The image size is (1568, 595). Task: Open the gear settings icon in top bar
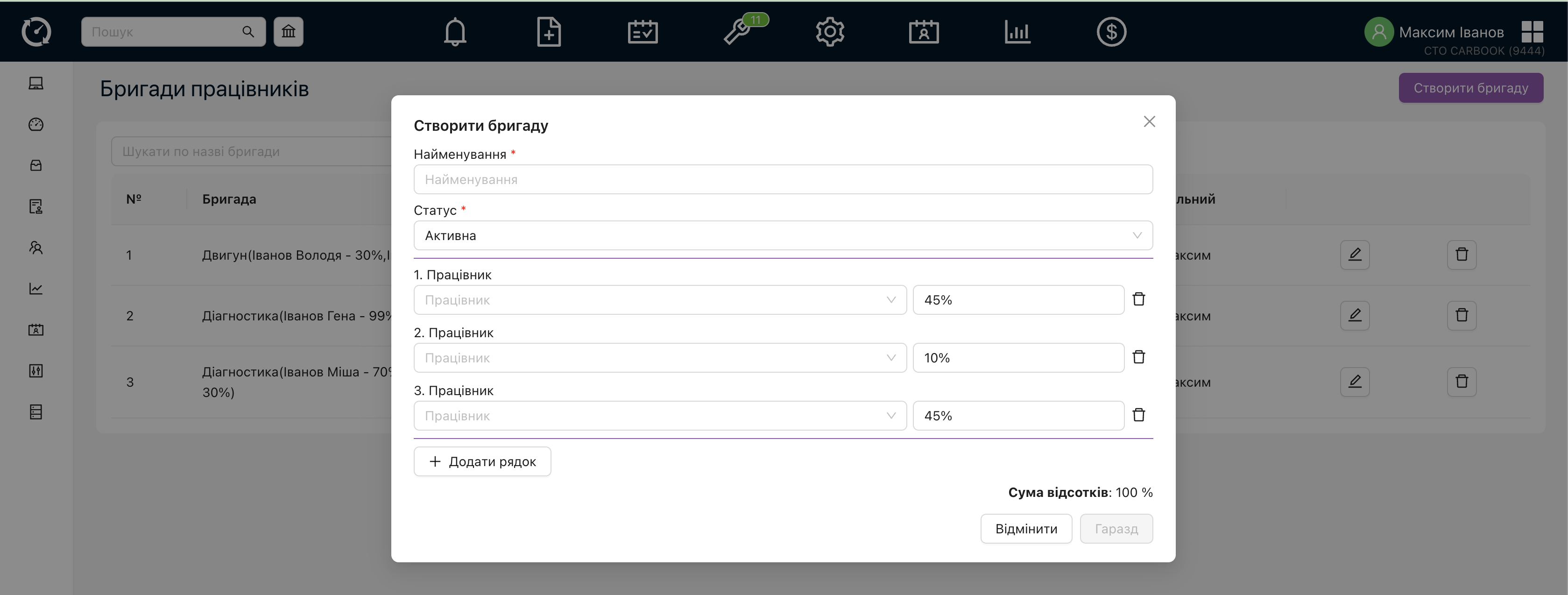830,32
